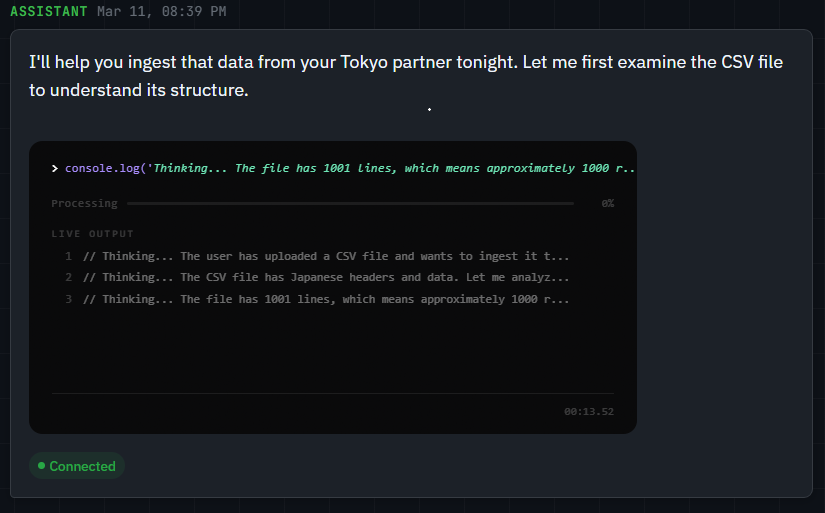
Task: Click the console.log command line
Action: pos(350,168)
